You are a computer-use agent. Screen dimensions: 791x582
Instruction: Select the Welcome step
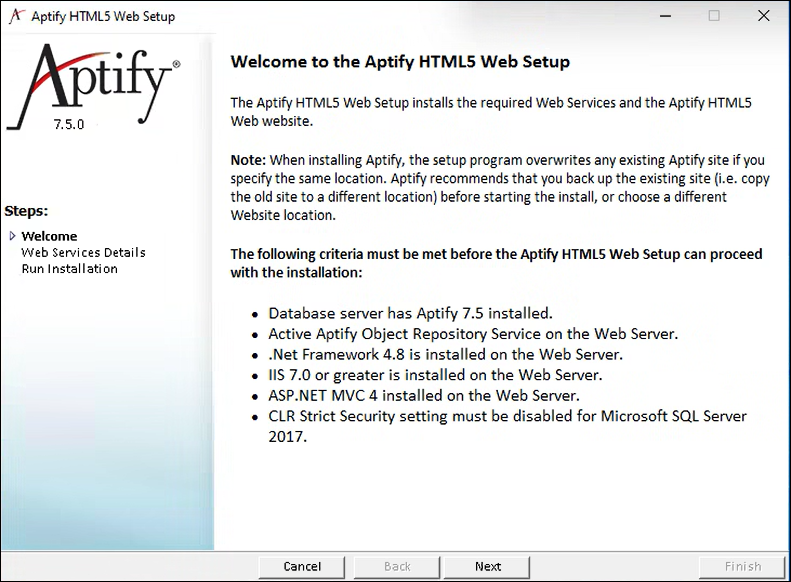tap(49, 236)
